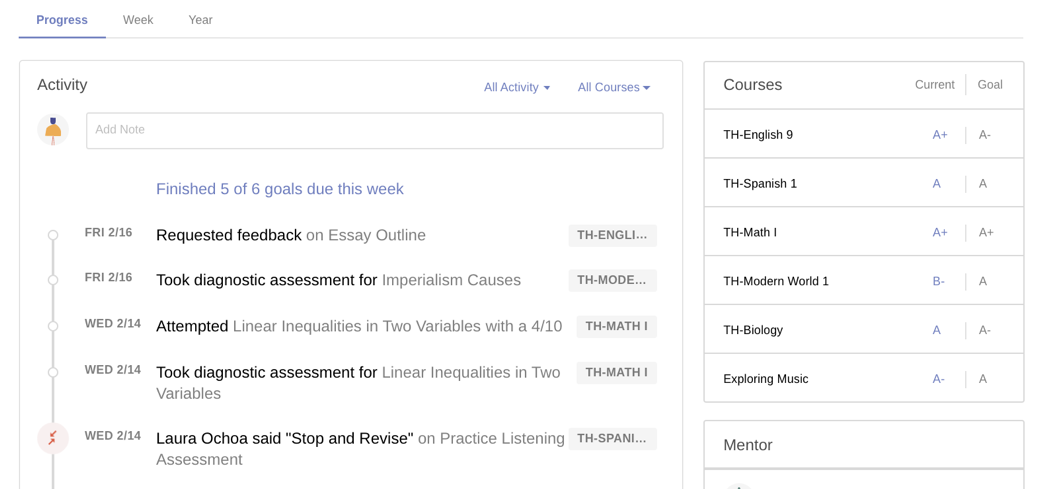The image size is (1037, 489).
Task: Open Finished 5 of 6 goals link
Action: (x=280, y=189)
